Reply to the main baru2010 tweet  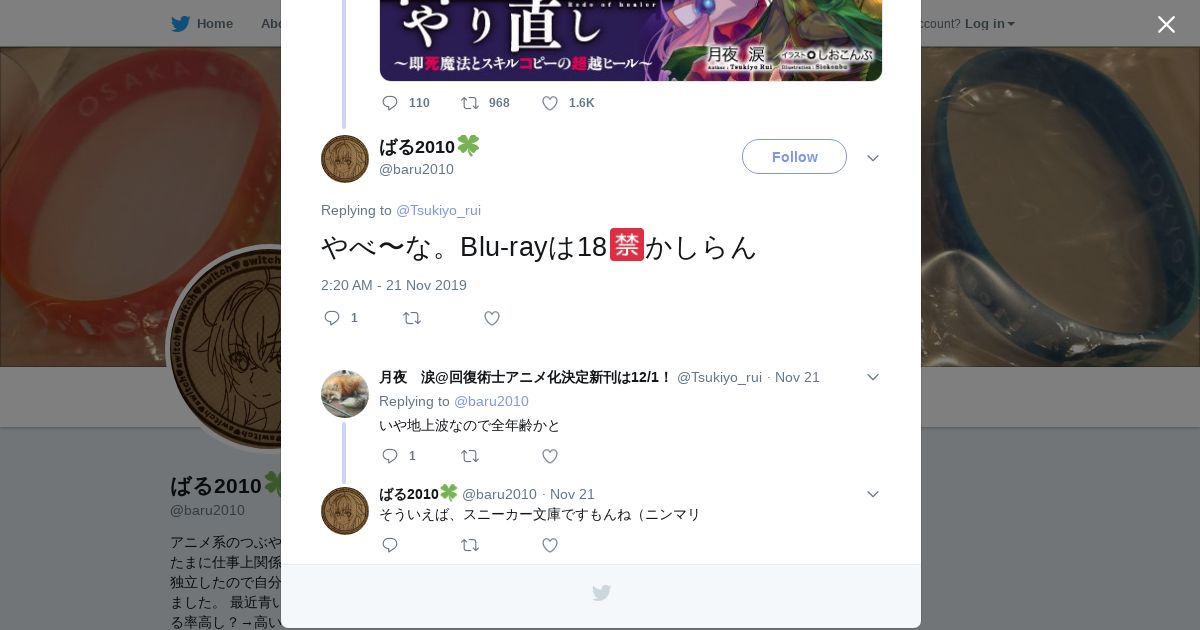332,318
